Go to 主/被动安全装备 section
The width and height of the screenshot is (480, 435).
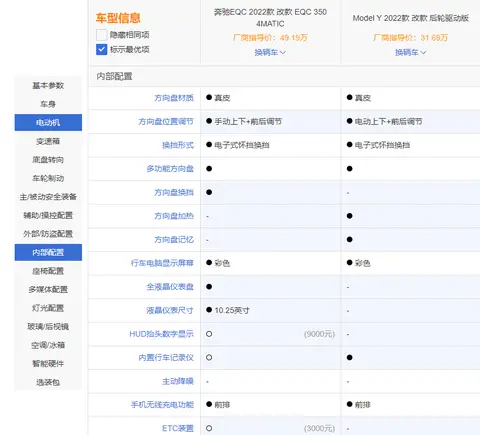coord(48,197)
